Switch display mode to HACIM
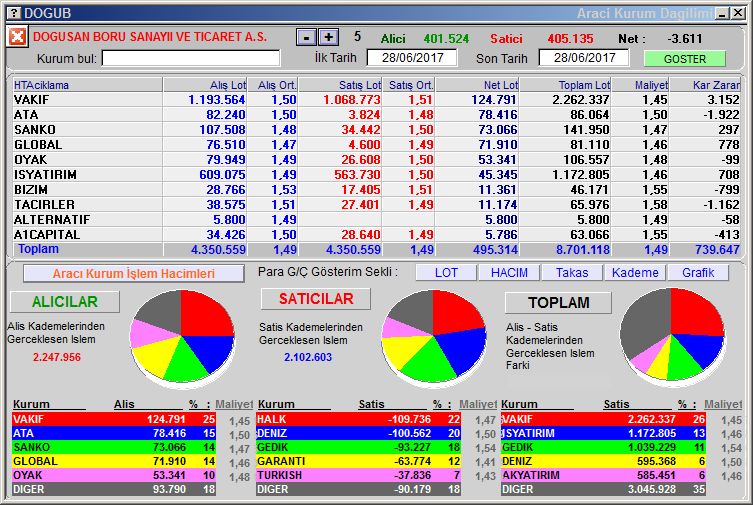Image resolution: width=753 pixels, height=505 pixels. click(509, 273)
